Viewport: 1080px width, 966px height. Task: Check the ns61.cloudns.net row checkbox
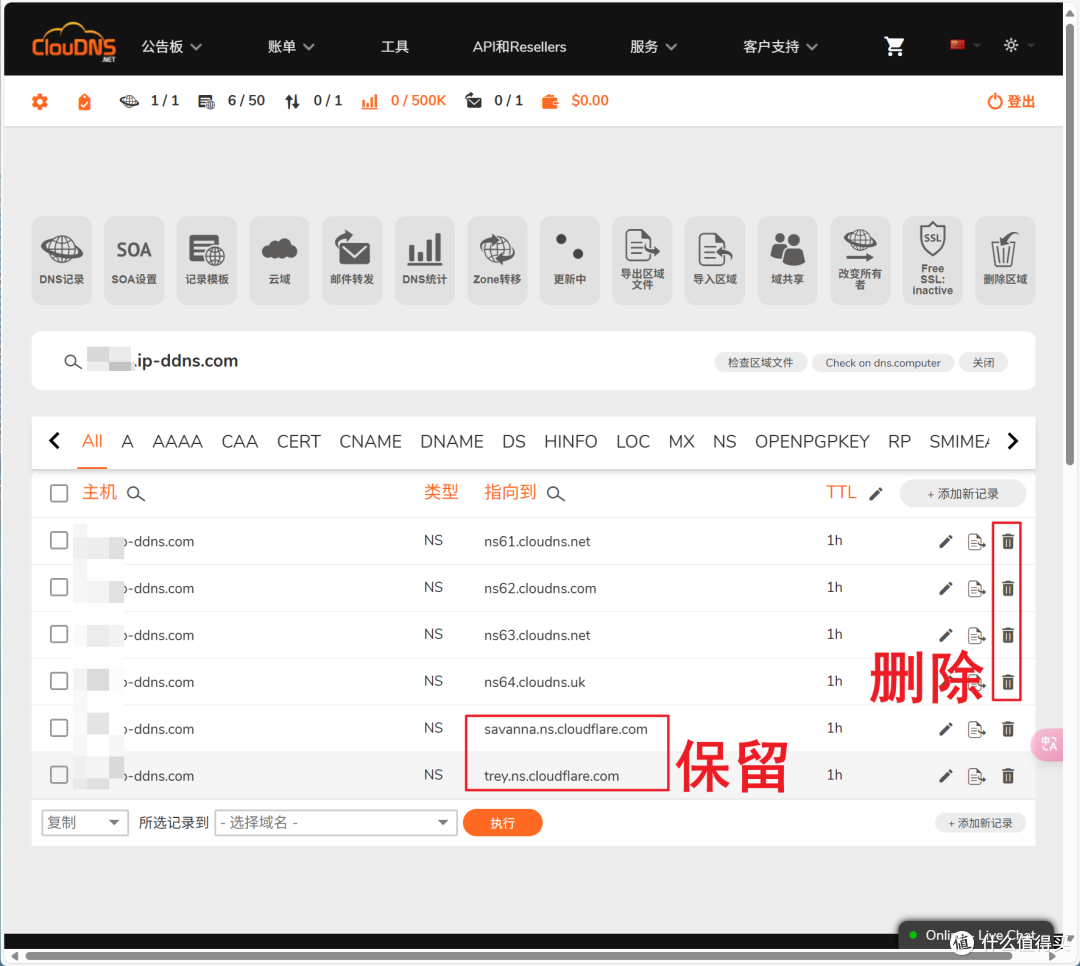tap(59, 540)
